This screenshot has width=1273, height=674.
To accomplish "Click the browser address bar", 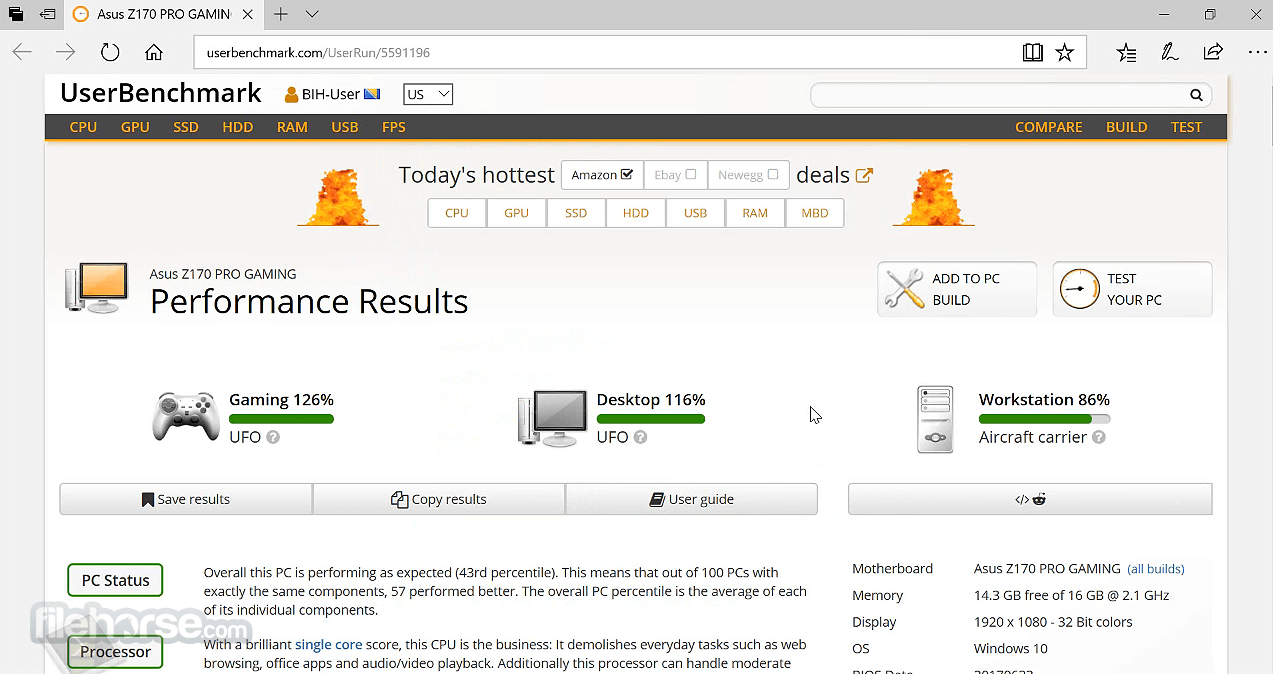I will click(x=610, y=52).
